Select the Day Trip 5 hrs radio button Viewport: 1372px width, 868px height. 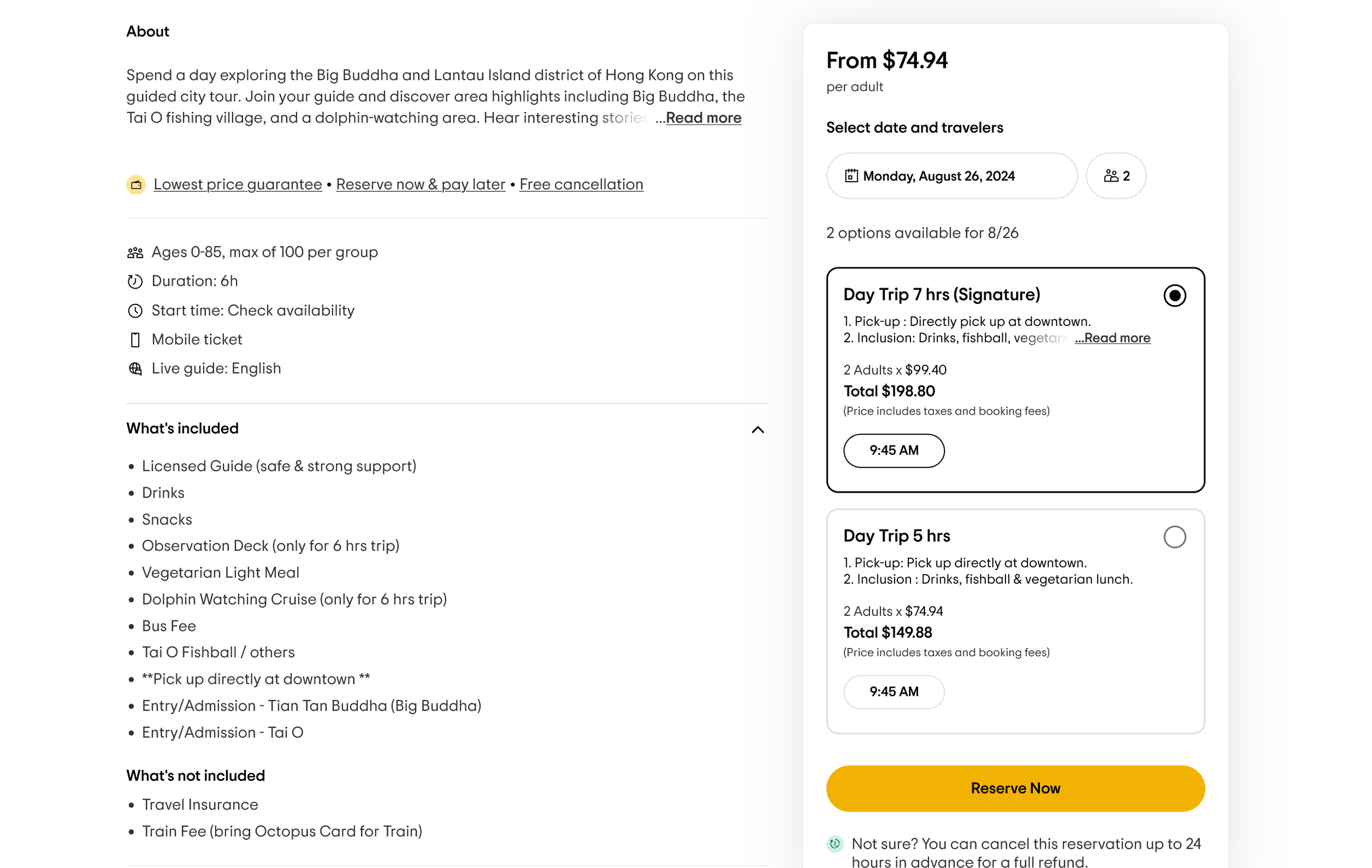click(1174, 537)
